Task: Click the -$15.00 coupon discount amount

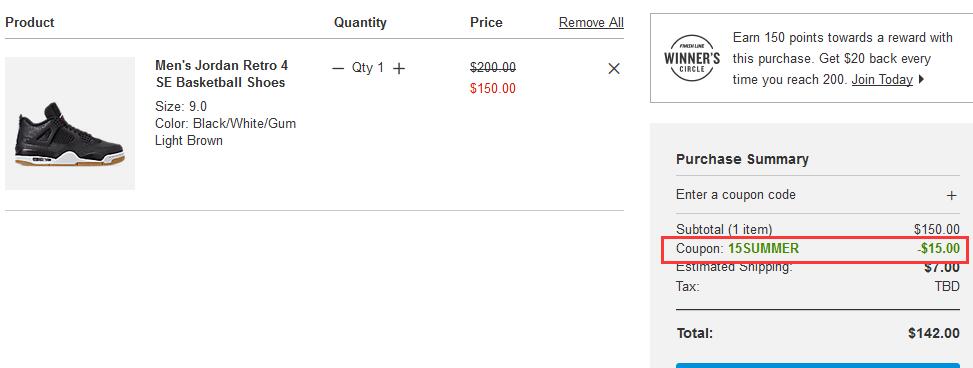Action: tap(938, 249)
